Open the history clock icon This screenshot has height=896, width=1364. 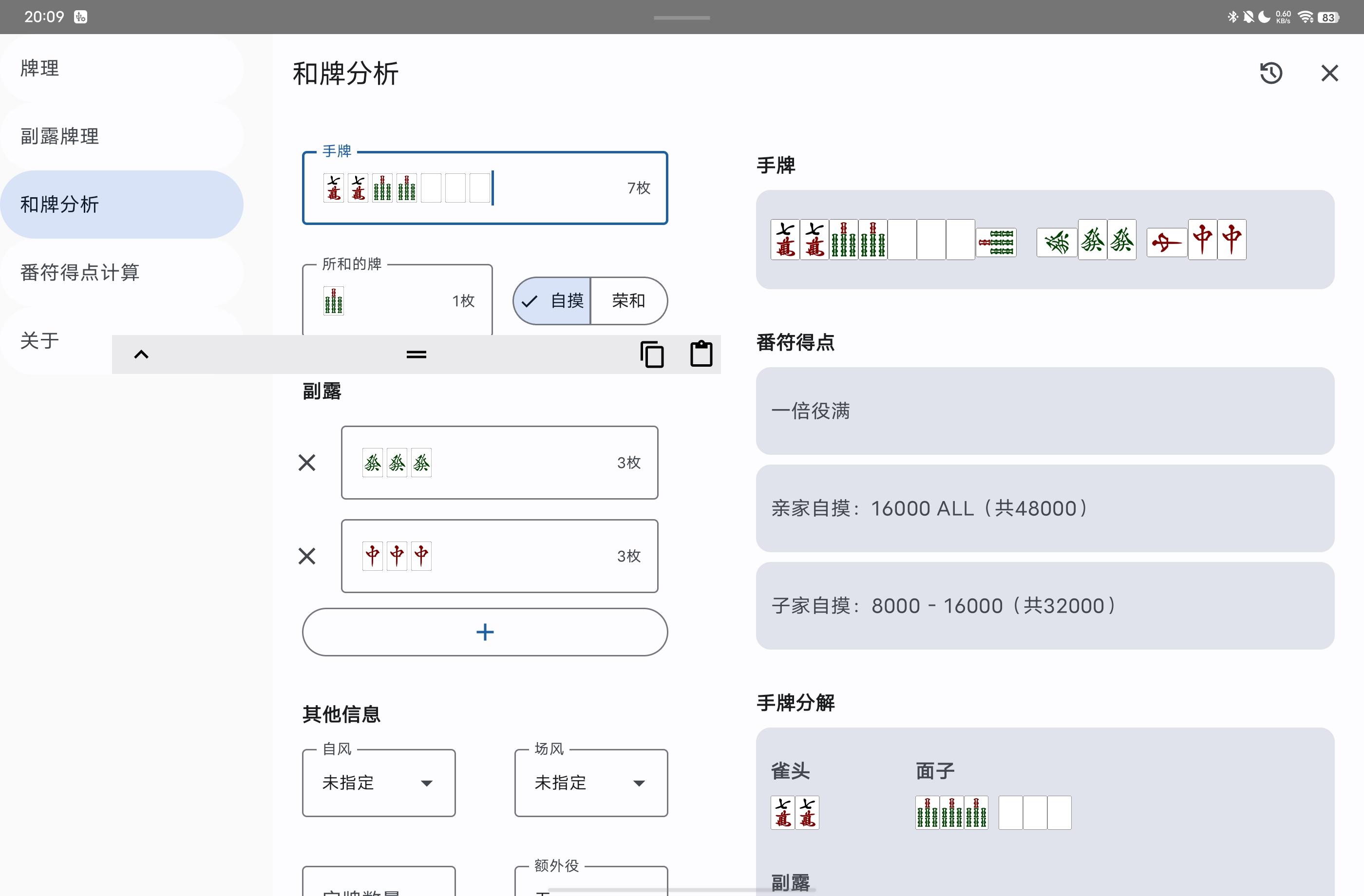tap(1270, 74)
